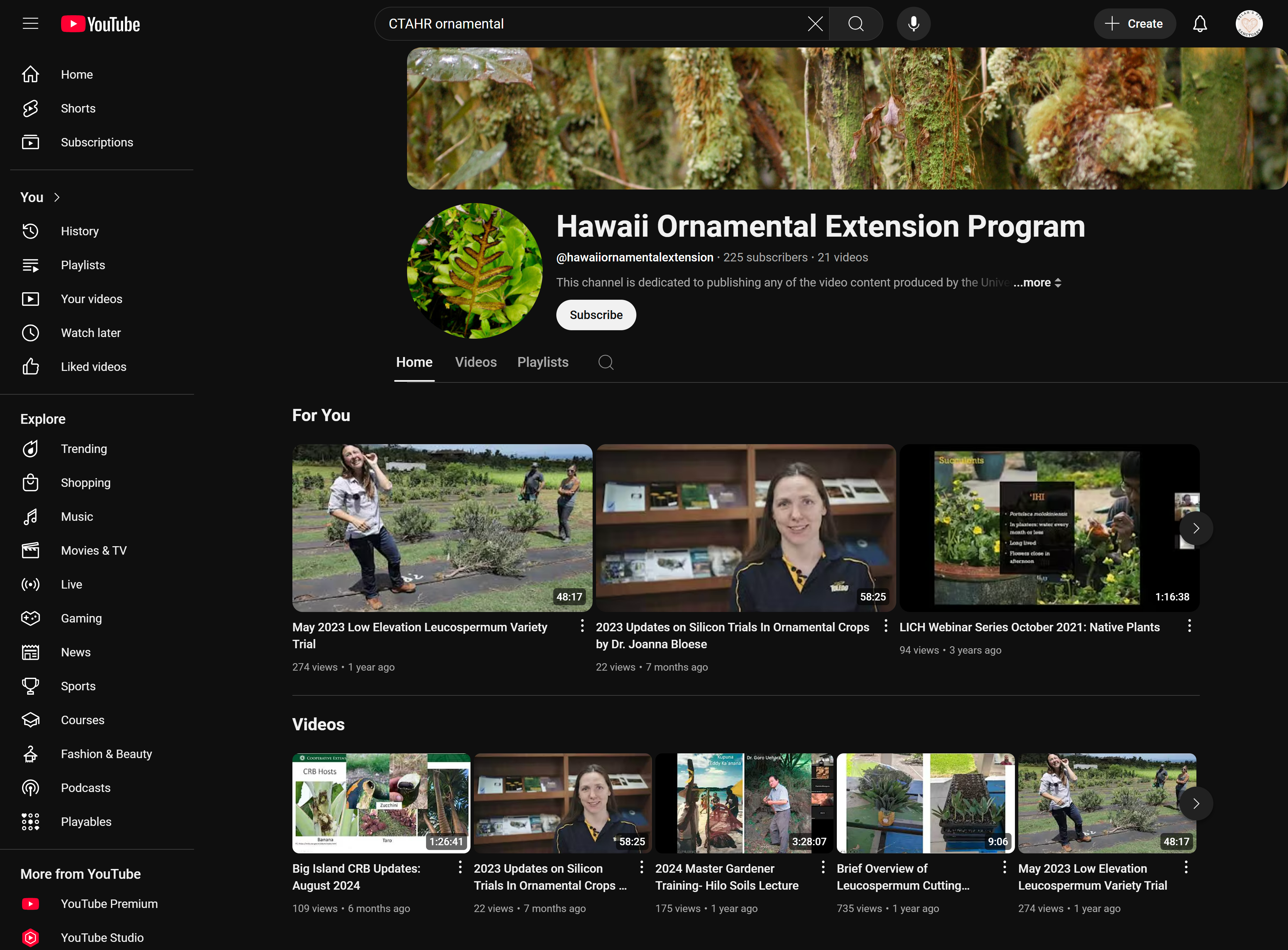Start voice search with microphone
Viewport: 1288px width, 950px height.
pyautogui.click(x=914, y=24)
